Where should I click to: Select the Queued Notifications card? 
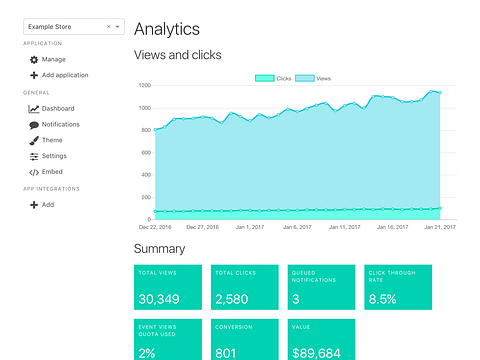click(x=321, y=287)
